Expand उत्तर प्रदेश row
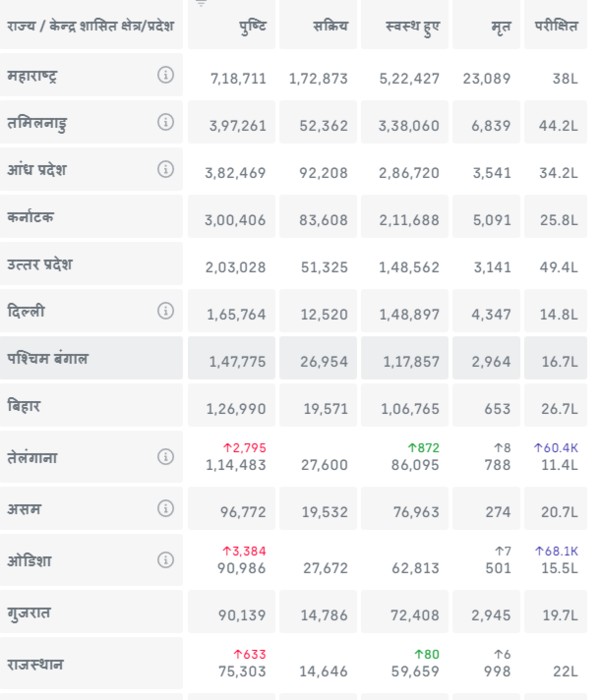Viewport: 600px width, 700px height. point(40,265)
